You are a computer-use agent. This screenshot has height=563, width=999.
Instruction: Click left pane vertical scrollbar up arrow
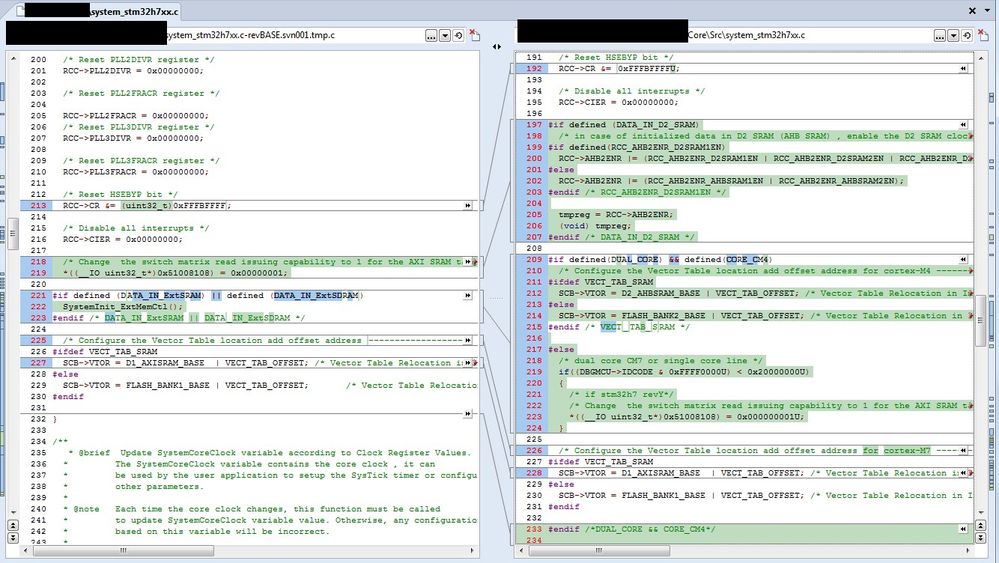click(13, 59)
